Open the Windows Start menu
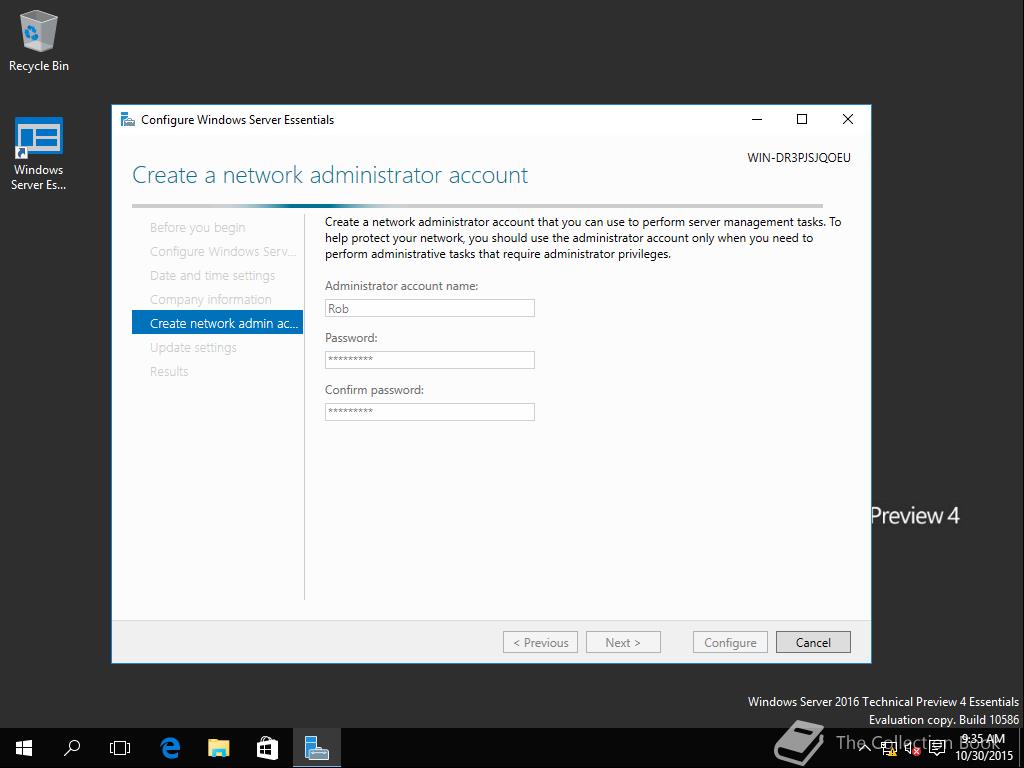Image resolution: width=1024 pixels, height=768 pixels. [24, 748]
